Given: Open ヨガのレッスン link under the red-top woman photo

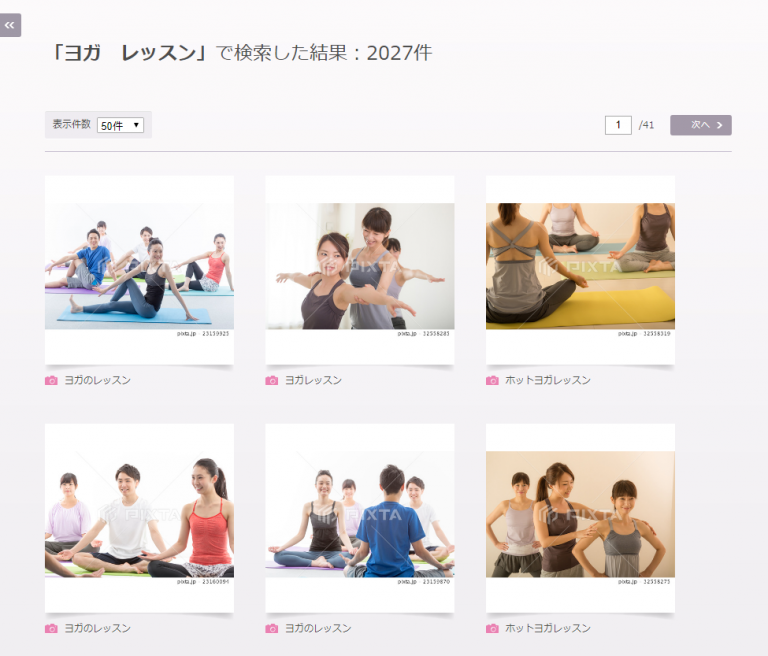Looking at the screenshot, I should click(97, 629).
